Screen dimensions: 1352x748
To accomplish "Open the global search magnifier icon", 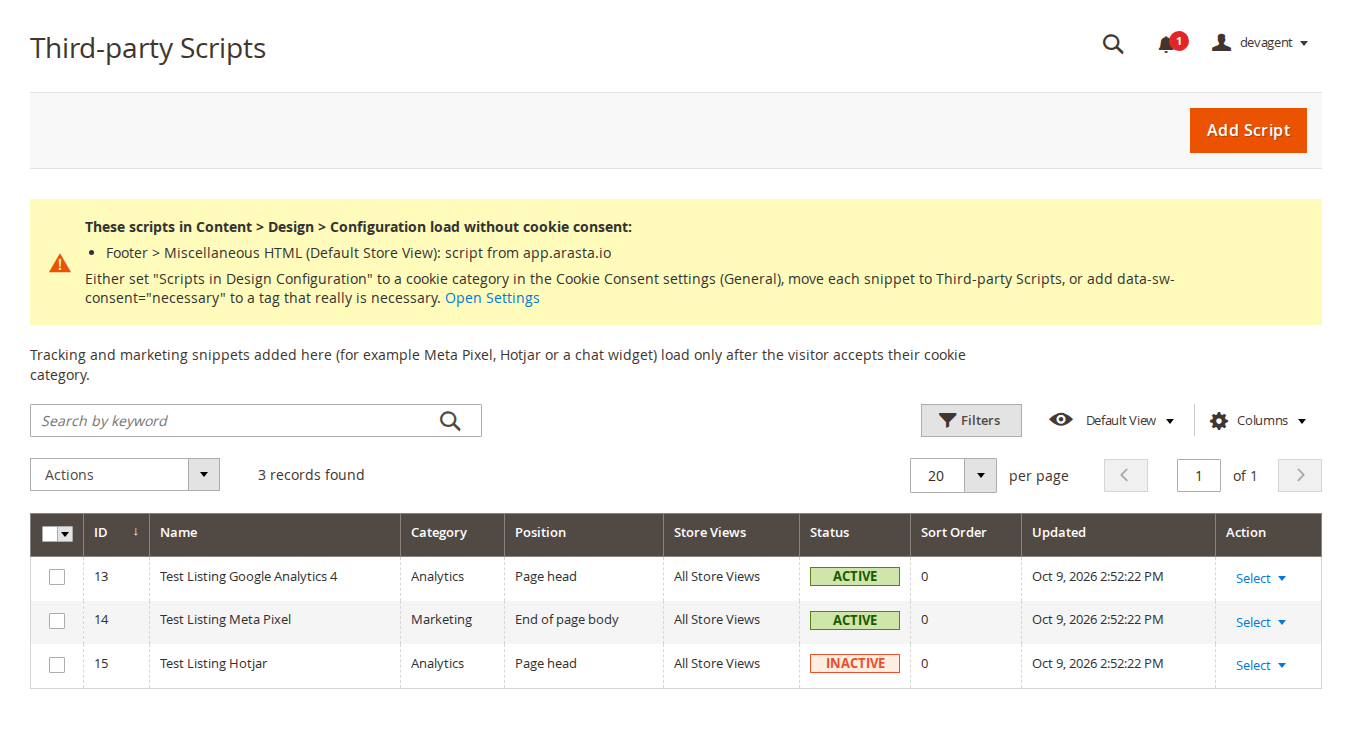I will tap(1113, 43).
